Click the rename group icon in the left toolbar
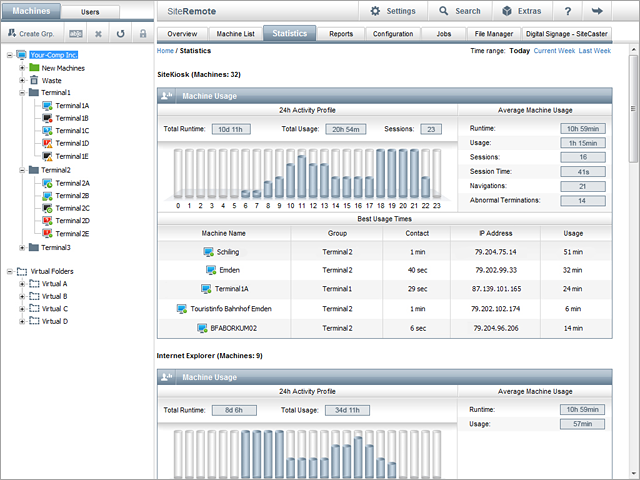 tap(76, 33)
